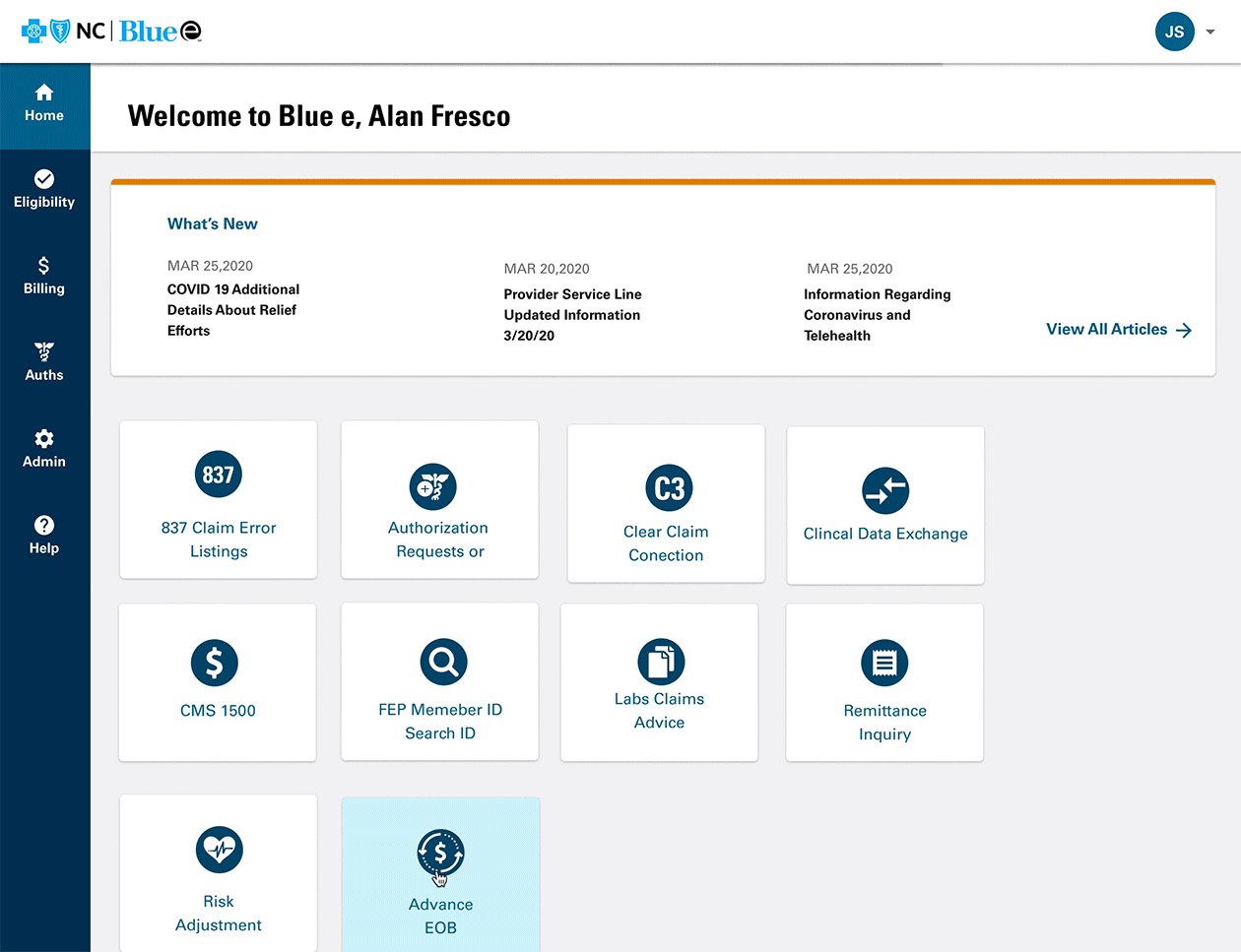The height and width of the screenshot is (952, 1241).
Task: Click the View All Articles arrow icon
Action: click(1184, 330)
